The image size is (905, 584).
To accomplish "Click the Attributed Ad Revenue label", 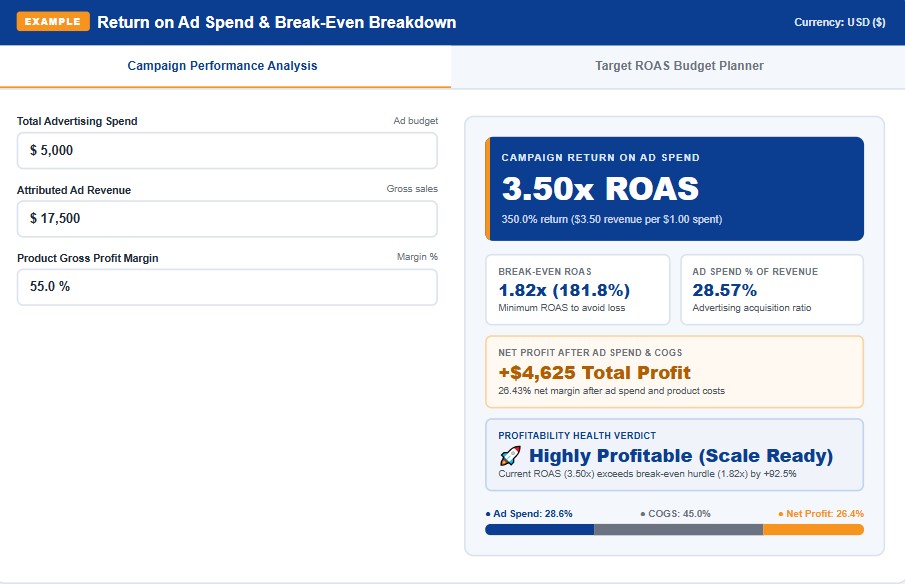I will (x=74, y=190).
